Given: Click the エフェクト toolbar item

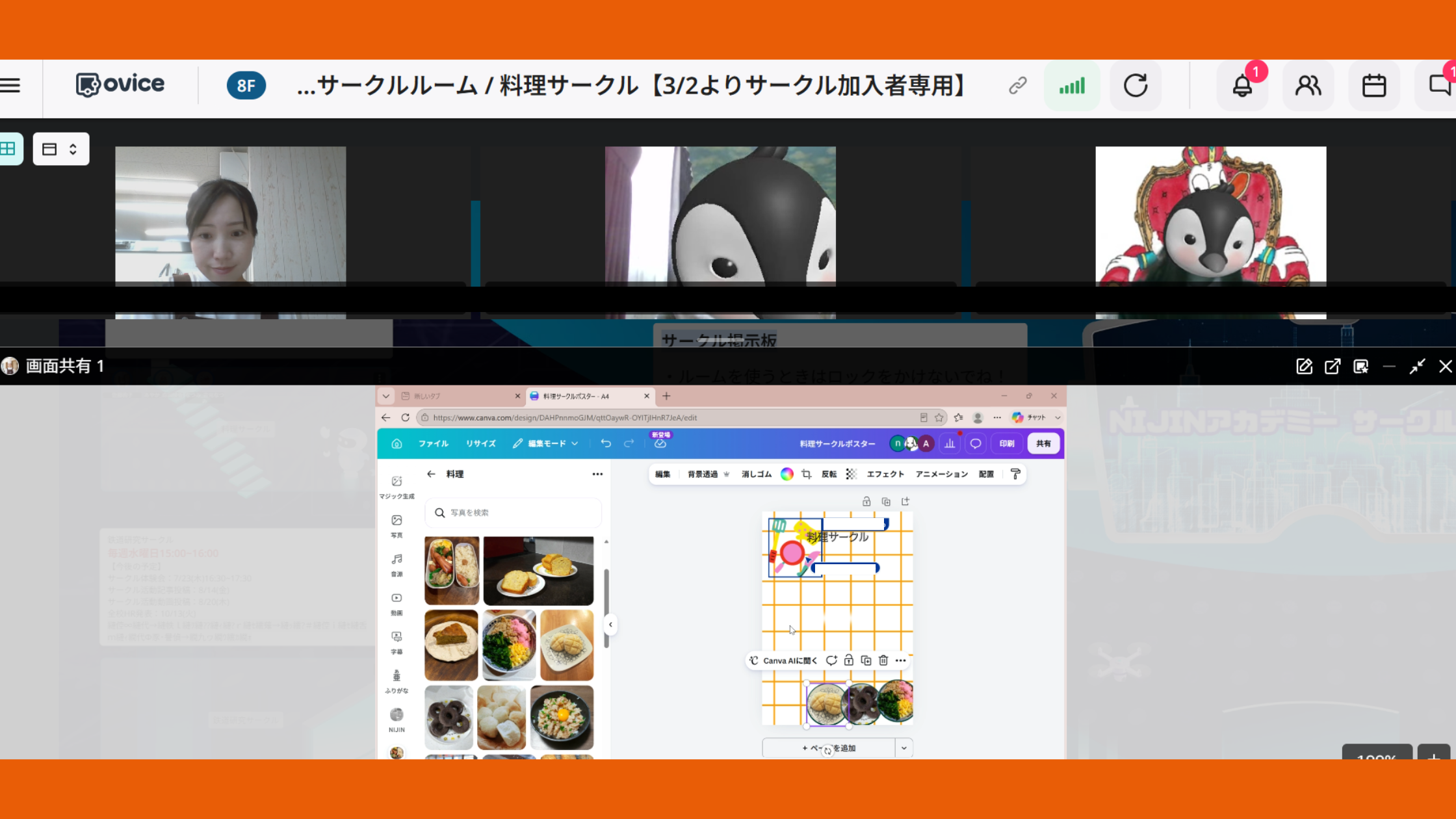Looking at the screenshot, I should pyautogui.click(x=885, y=474).
